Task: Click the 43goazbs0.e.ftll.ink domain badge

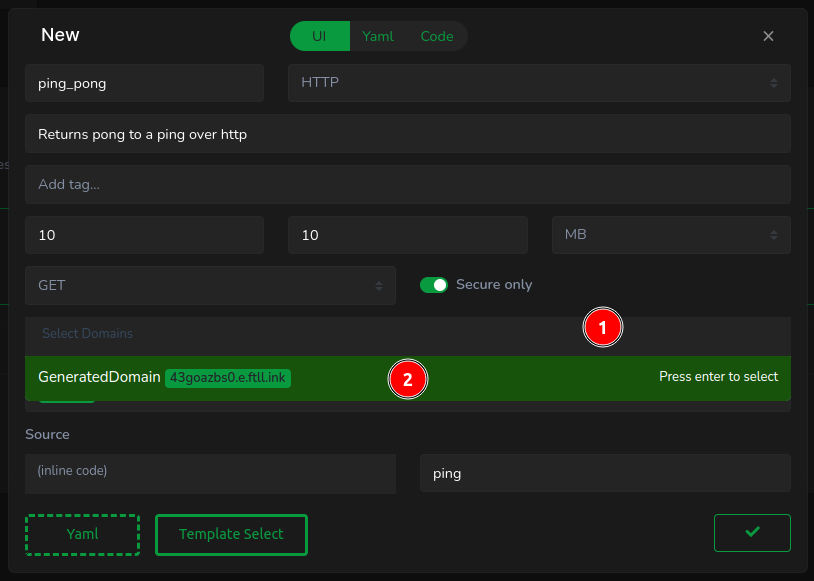Action: point(228,378)
